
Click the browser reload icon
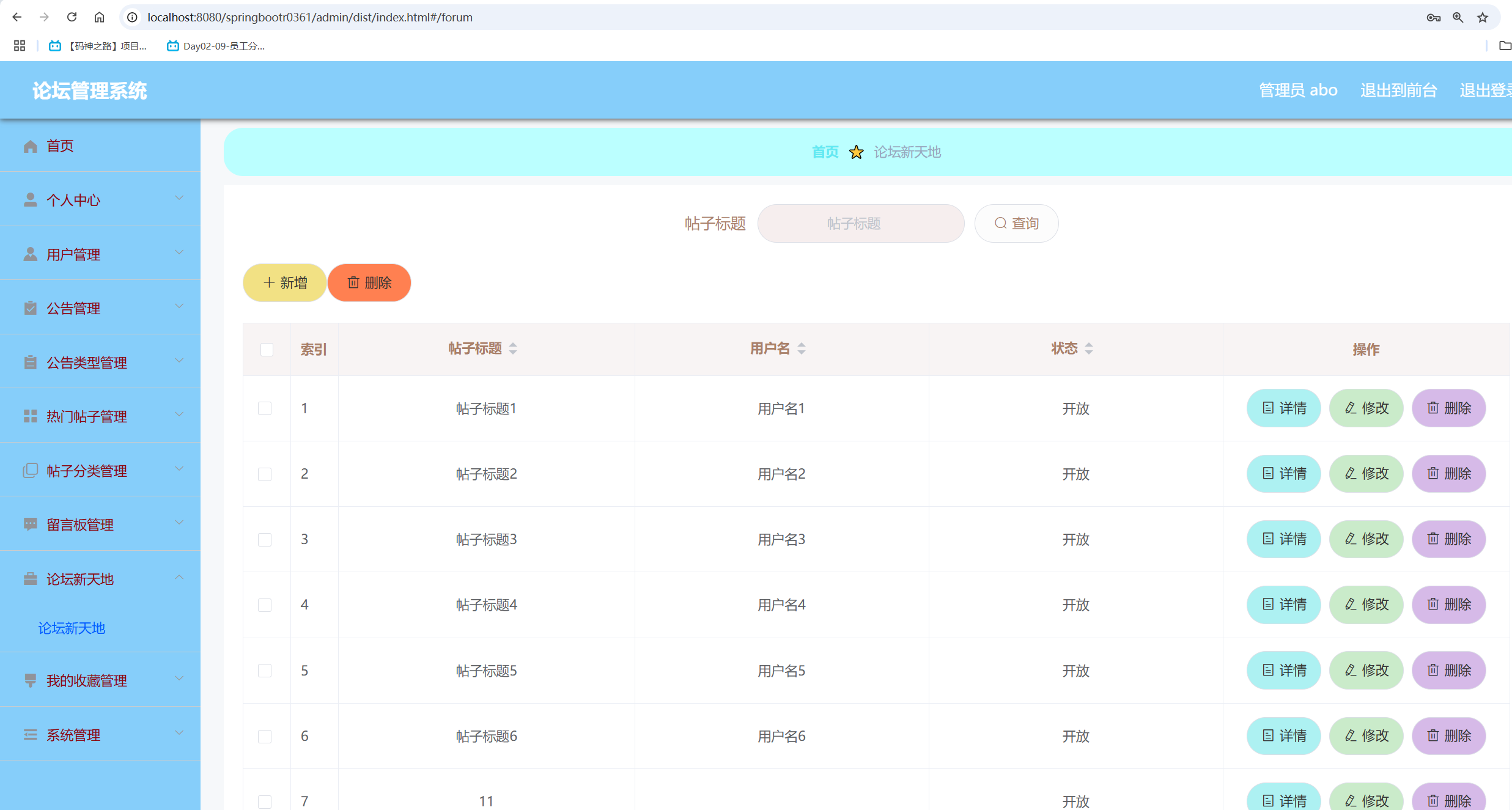coord(72,17)
